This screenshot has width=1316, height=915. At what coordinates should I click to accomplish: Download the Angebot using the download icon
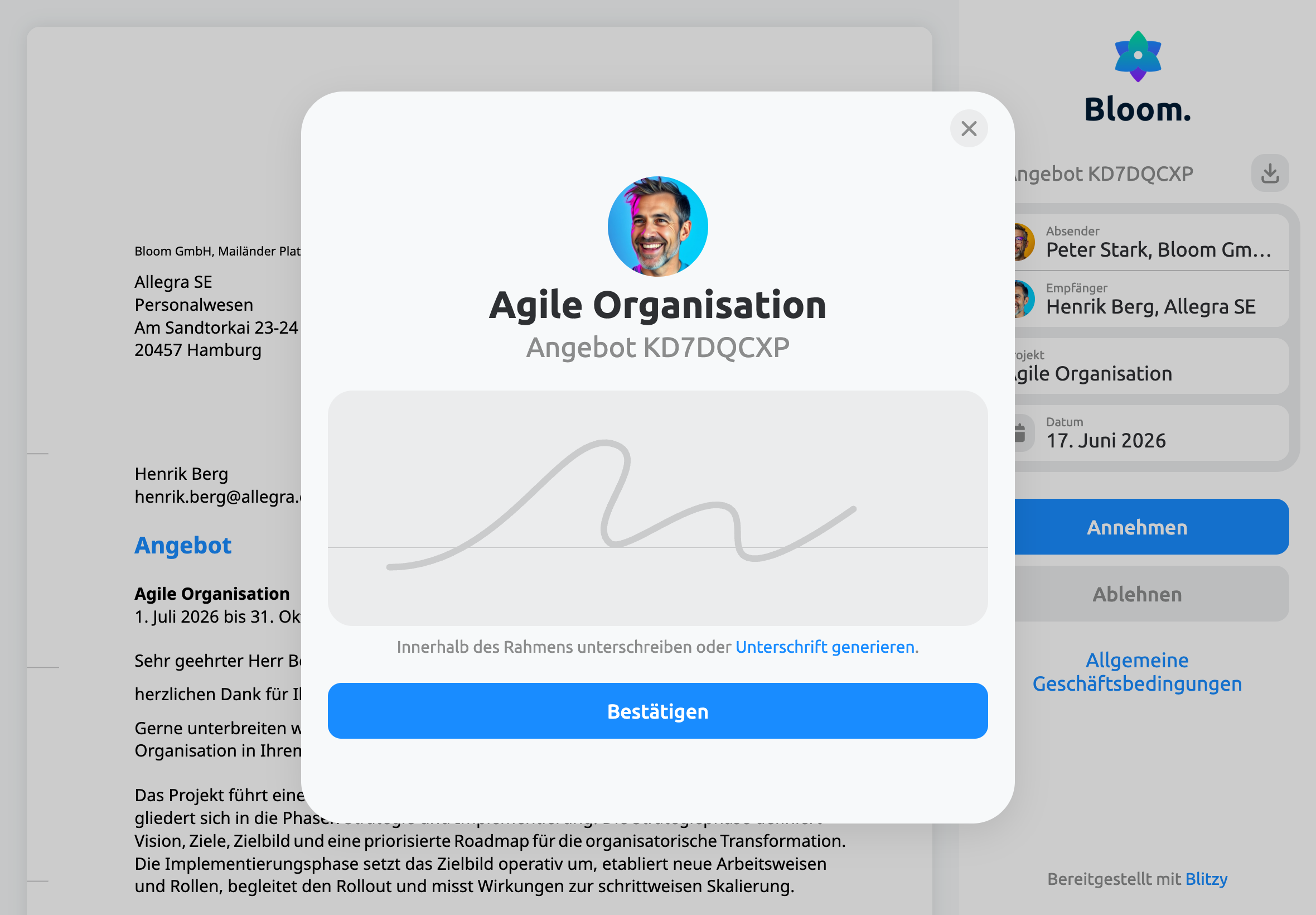pos(1270,173)
